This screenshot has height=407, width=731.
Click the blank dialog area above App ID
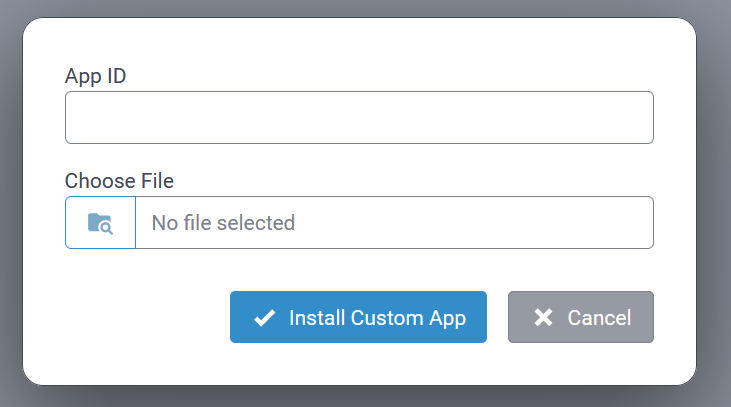coord(359,42)
